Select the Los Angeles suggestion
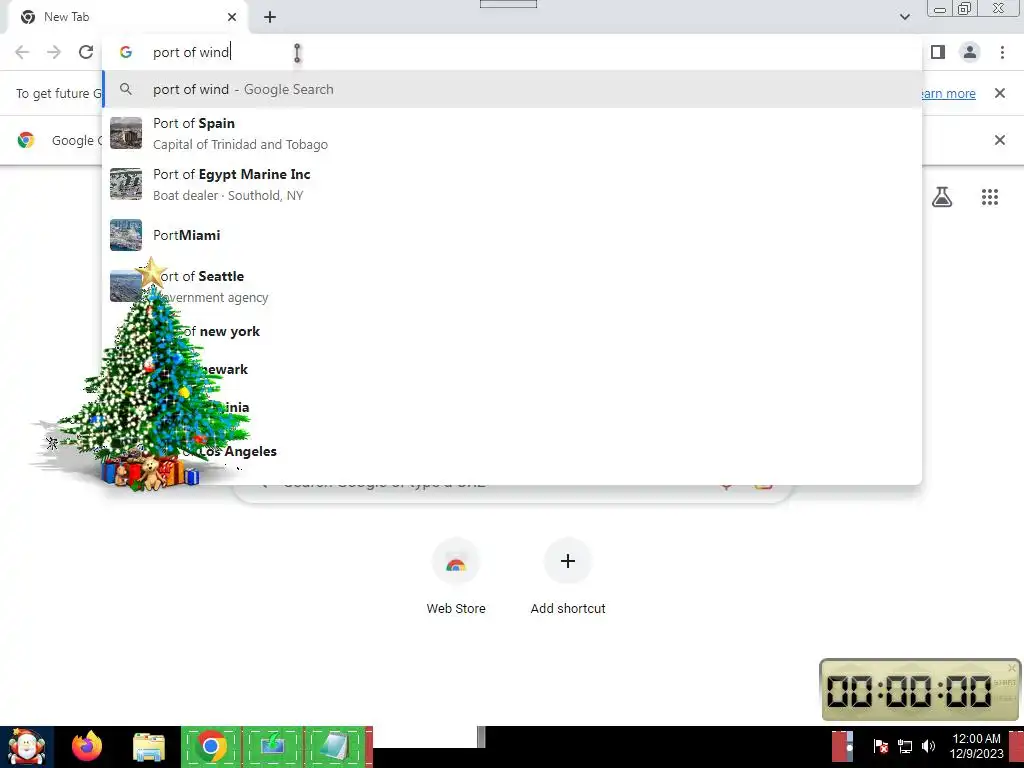The image size is (1024, 768). (512, 451)
